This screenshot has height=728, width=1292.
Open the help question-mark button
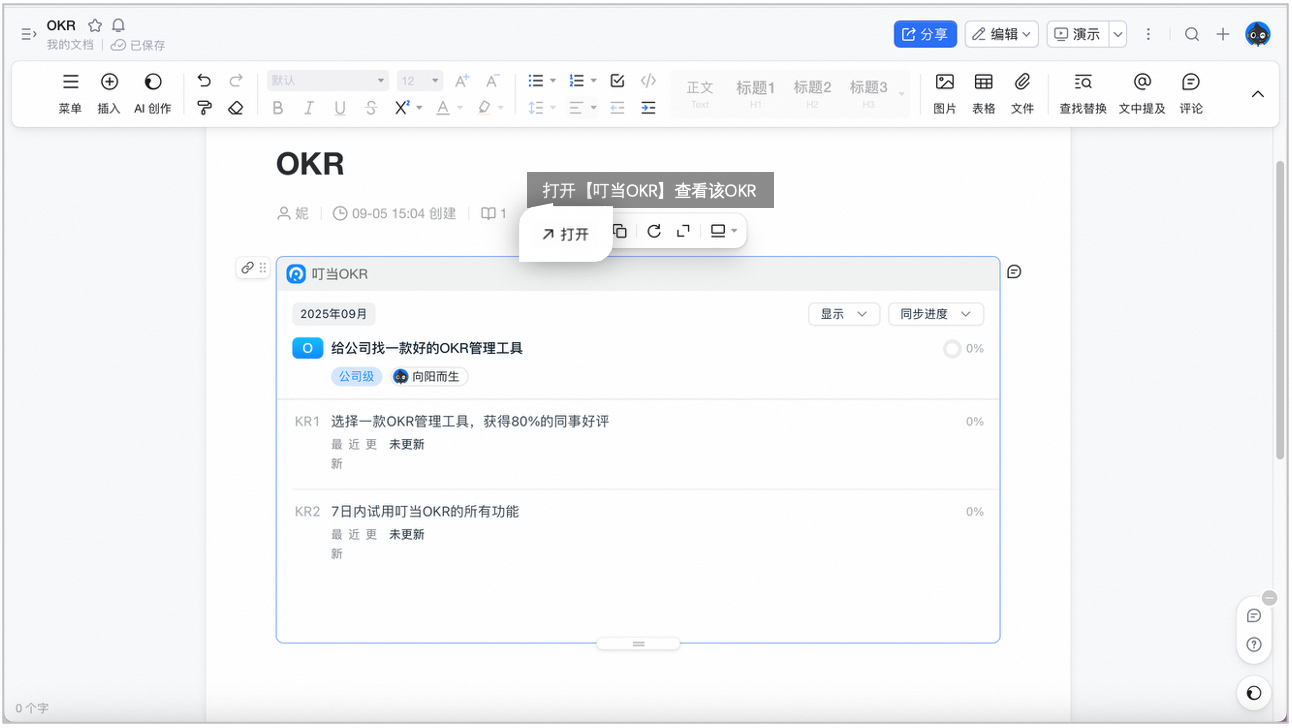(x=1254, y=644)
